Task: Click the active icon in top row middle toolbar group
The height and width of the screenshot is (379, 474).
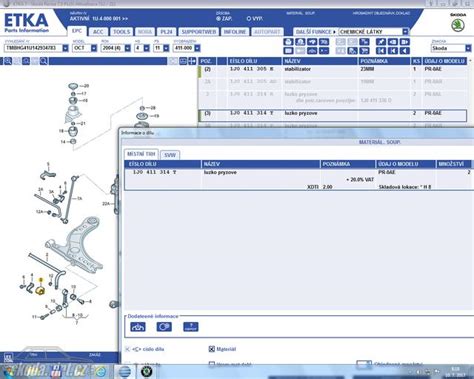Action: [364, 42]
